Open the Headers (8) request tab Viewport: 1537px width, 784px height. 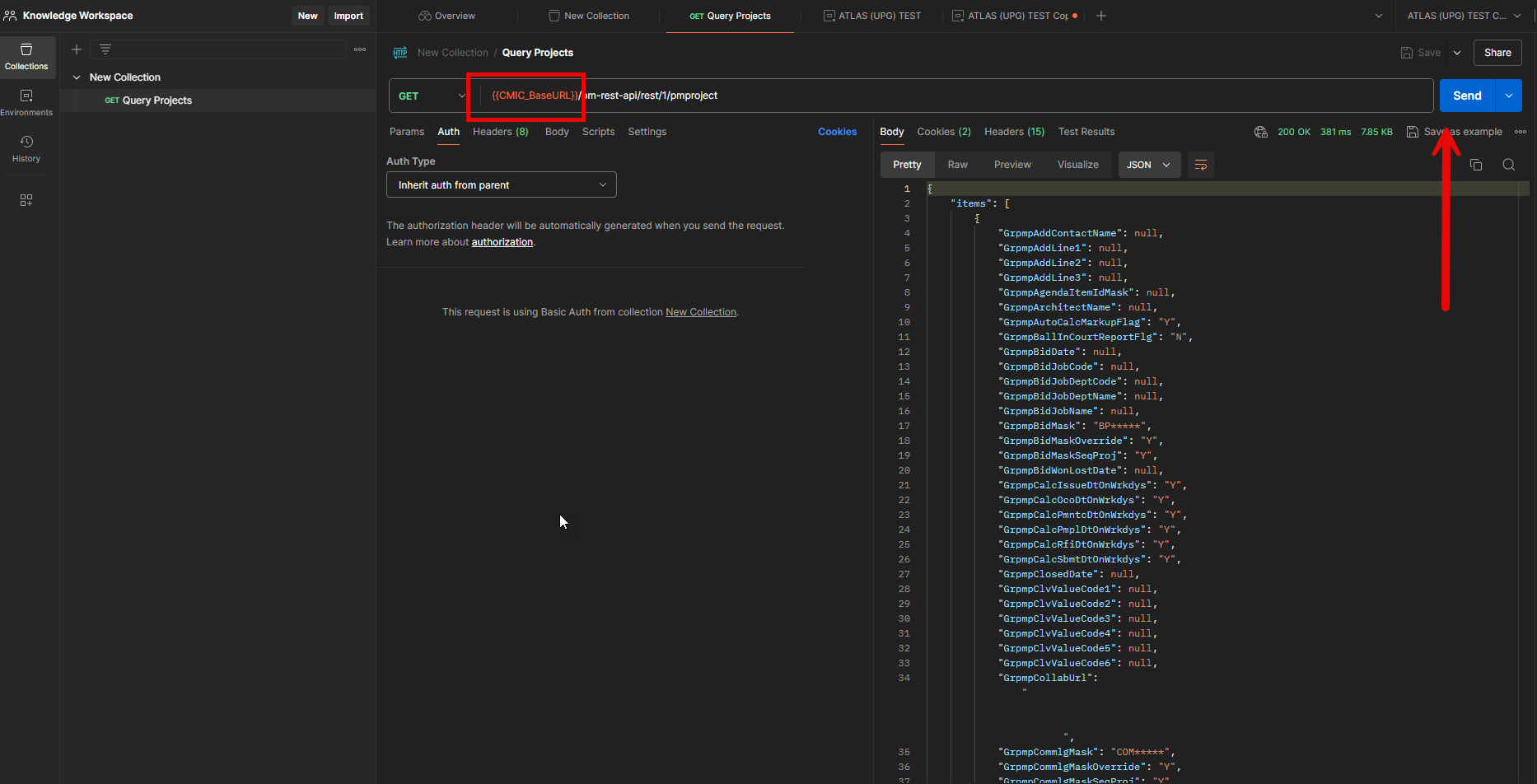point(501,132)
